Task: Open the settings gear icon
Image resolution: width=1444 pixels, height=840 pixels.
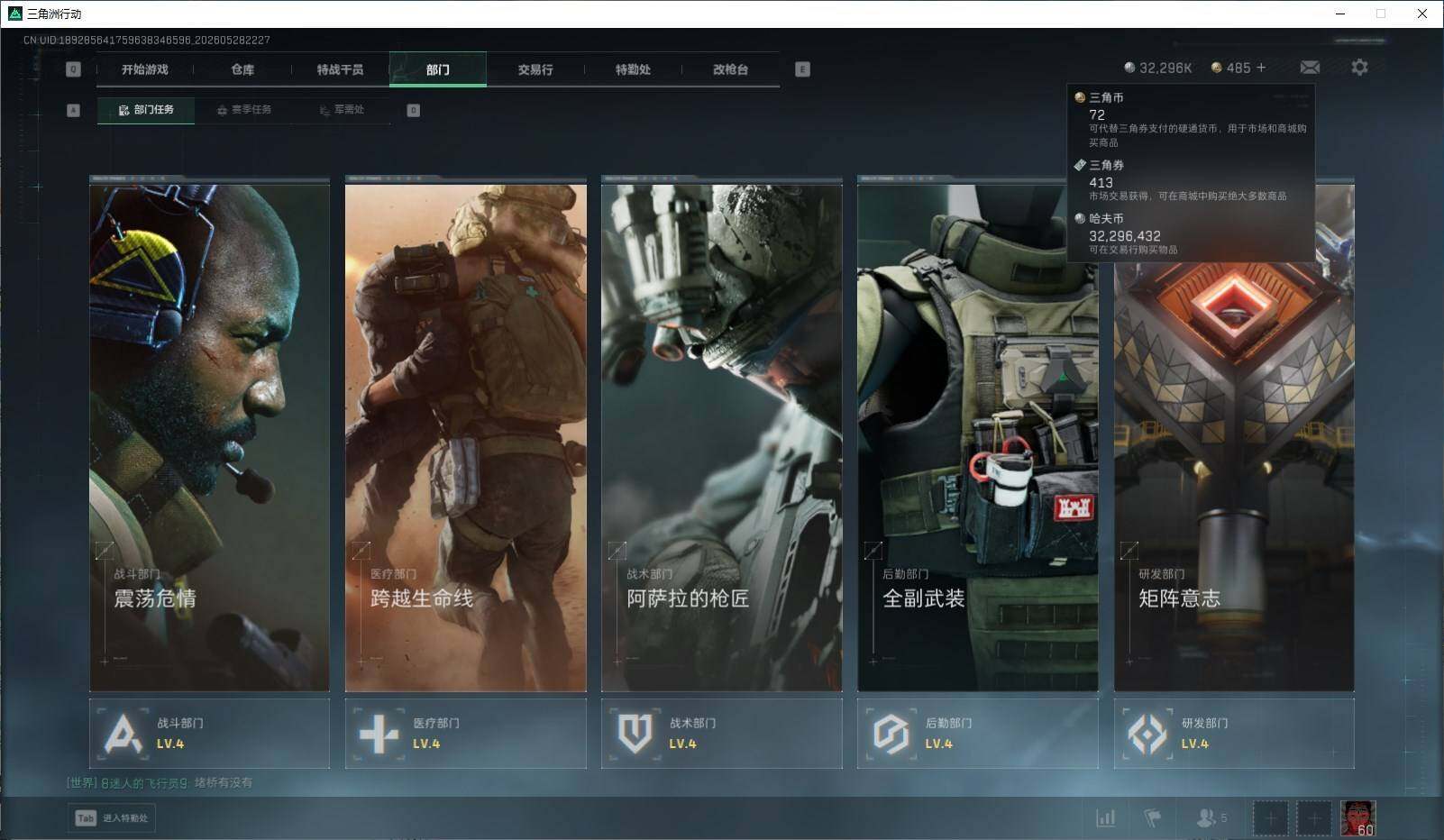Action: tap(1359, 68)
